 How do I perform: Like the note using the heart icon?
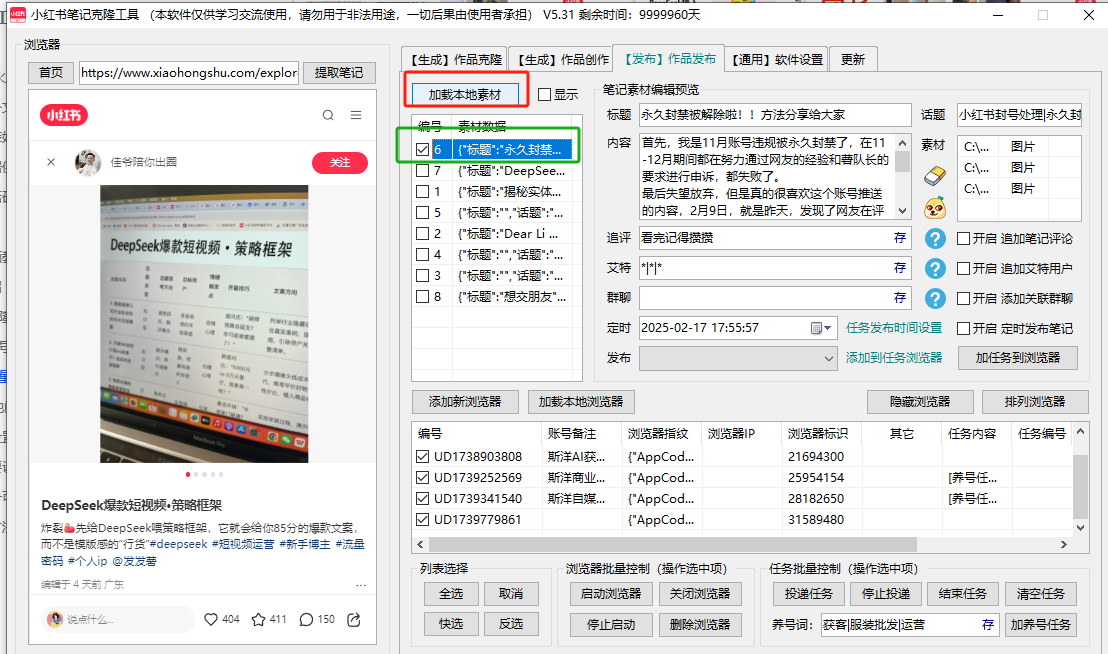211,619
